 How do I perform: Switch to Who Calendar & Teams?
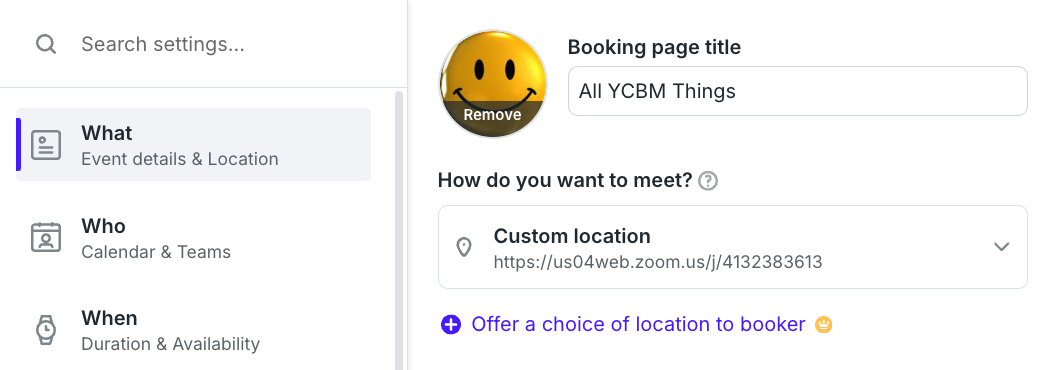pos(194,237)
